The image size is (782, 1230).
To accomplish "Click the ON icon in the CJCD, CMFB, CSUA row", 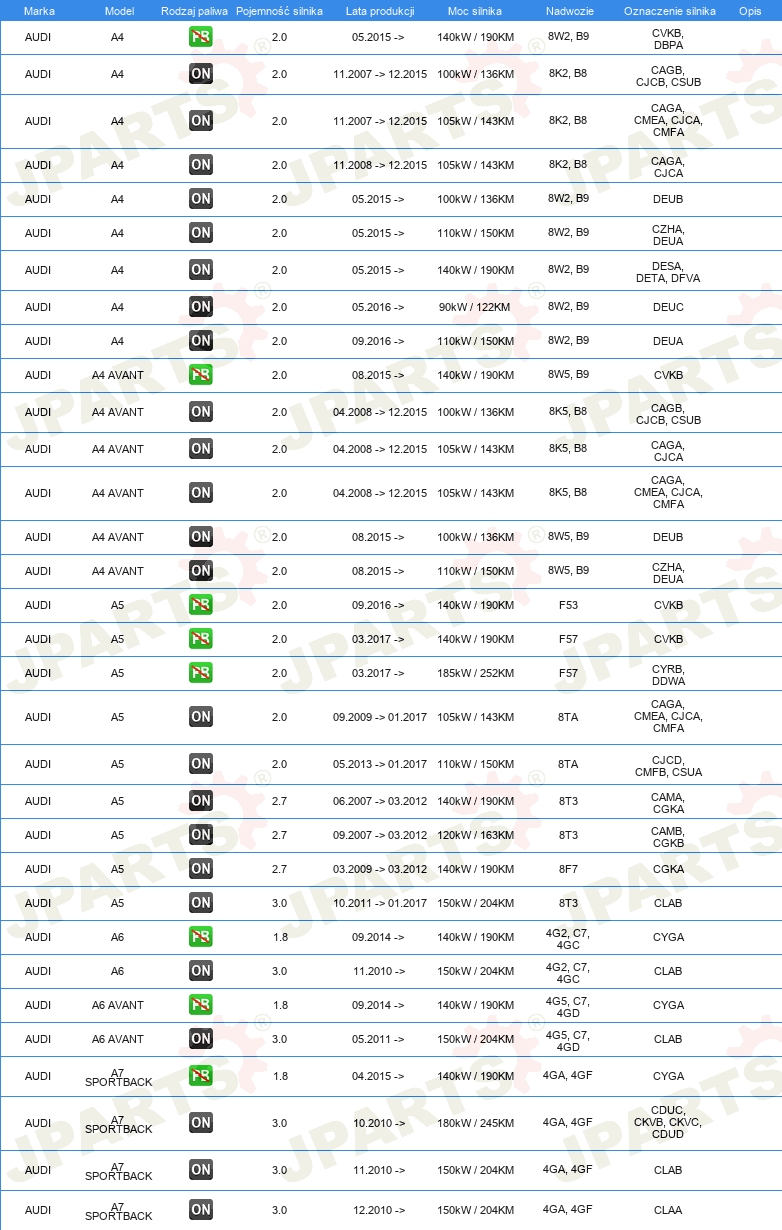I will [x=201, y=764].
